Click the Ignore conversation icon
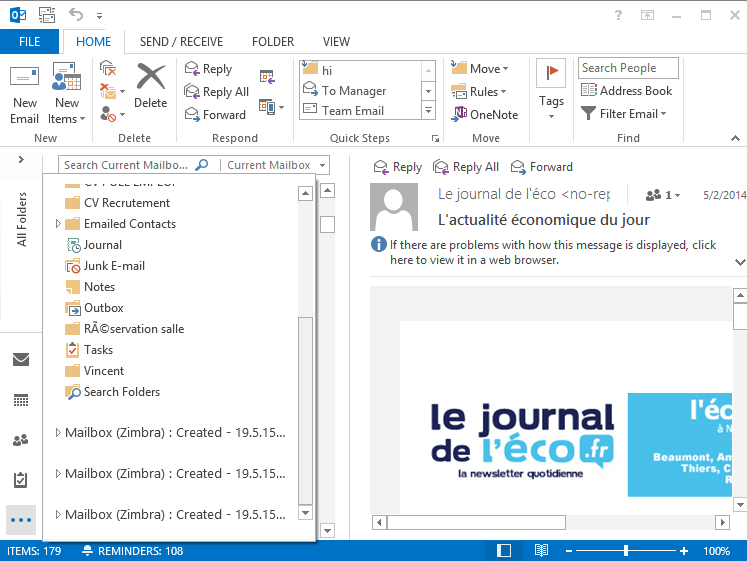747x561 pixels. coord(108,69)
